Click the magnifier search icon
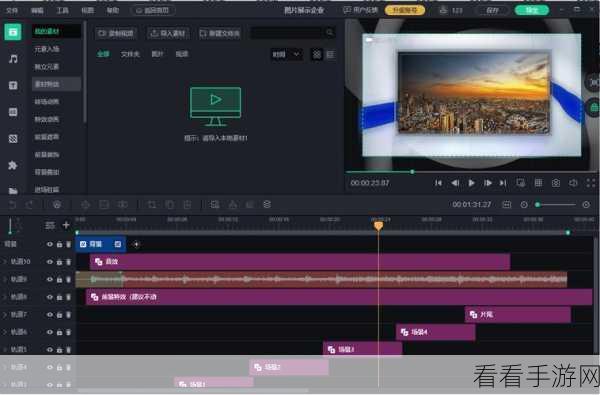This screenshot has height=395, width=600. tap(330, 33)
